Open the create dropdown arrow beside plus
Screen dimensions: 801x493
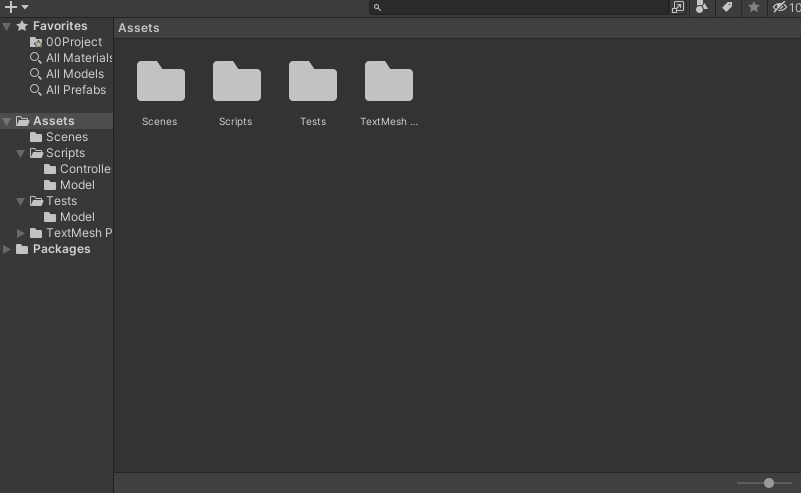point(25,7)
